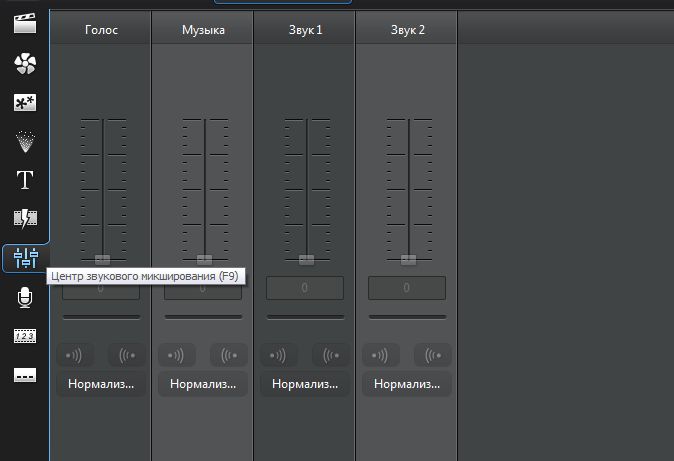Open the Transition Room icon
Viewport: 674px width, 461px height.
[x=25, y=219]
